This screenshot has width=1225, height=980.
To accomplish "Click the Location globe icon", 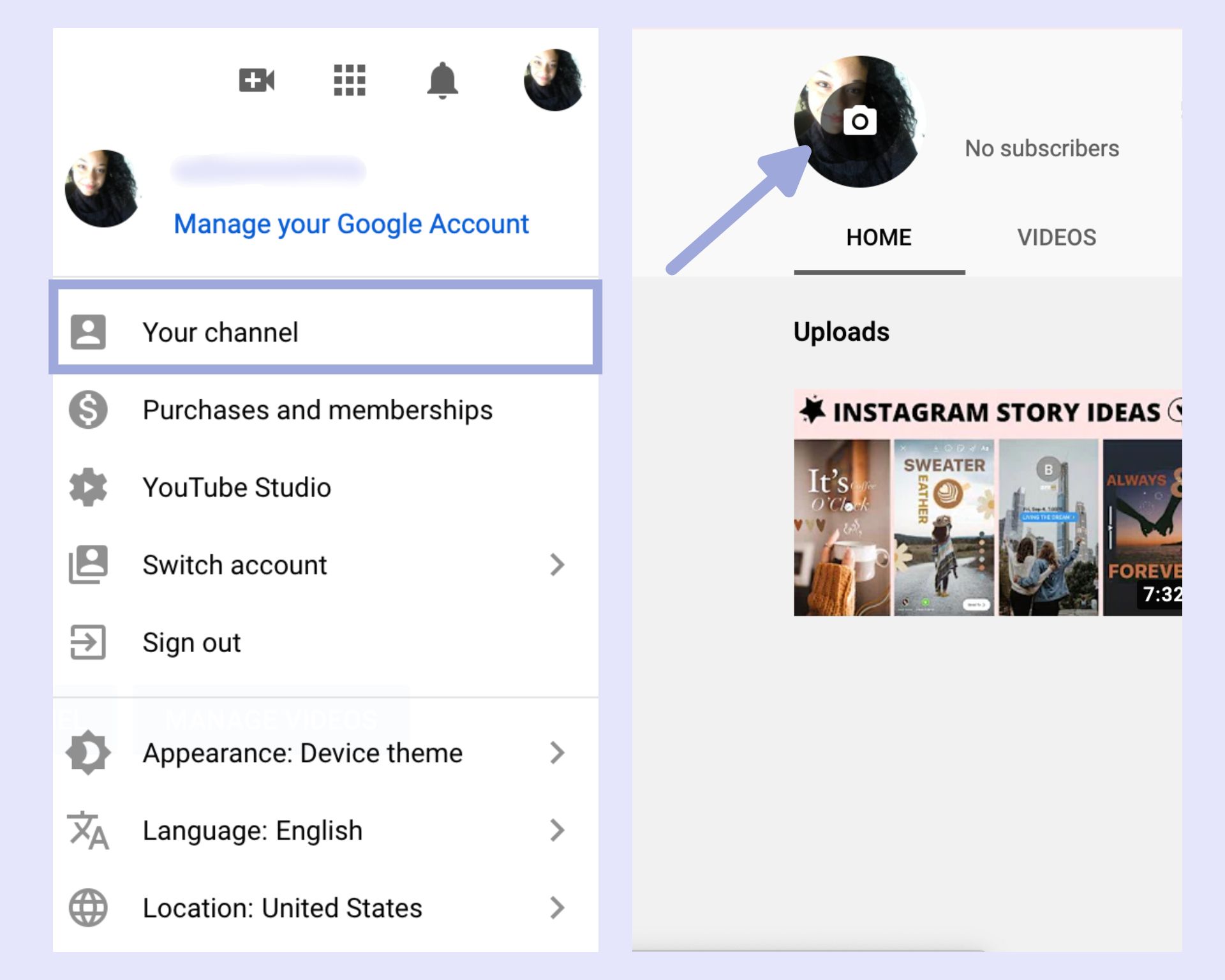I will 88,907.
